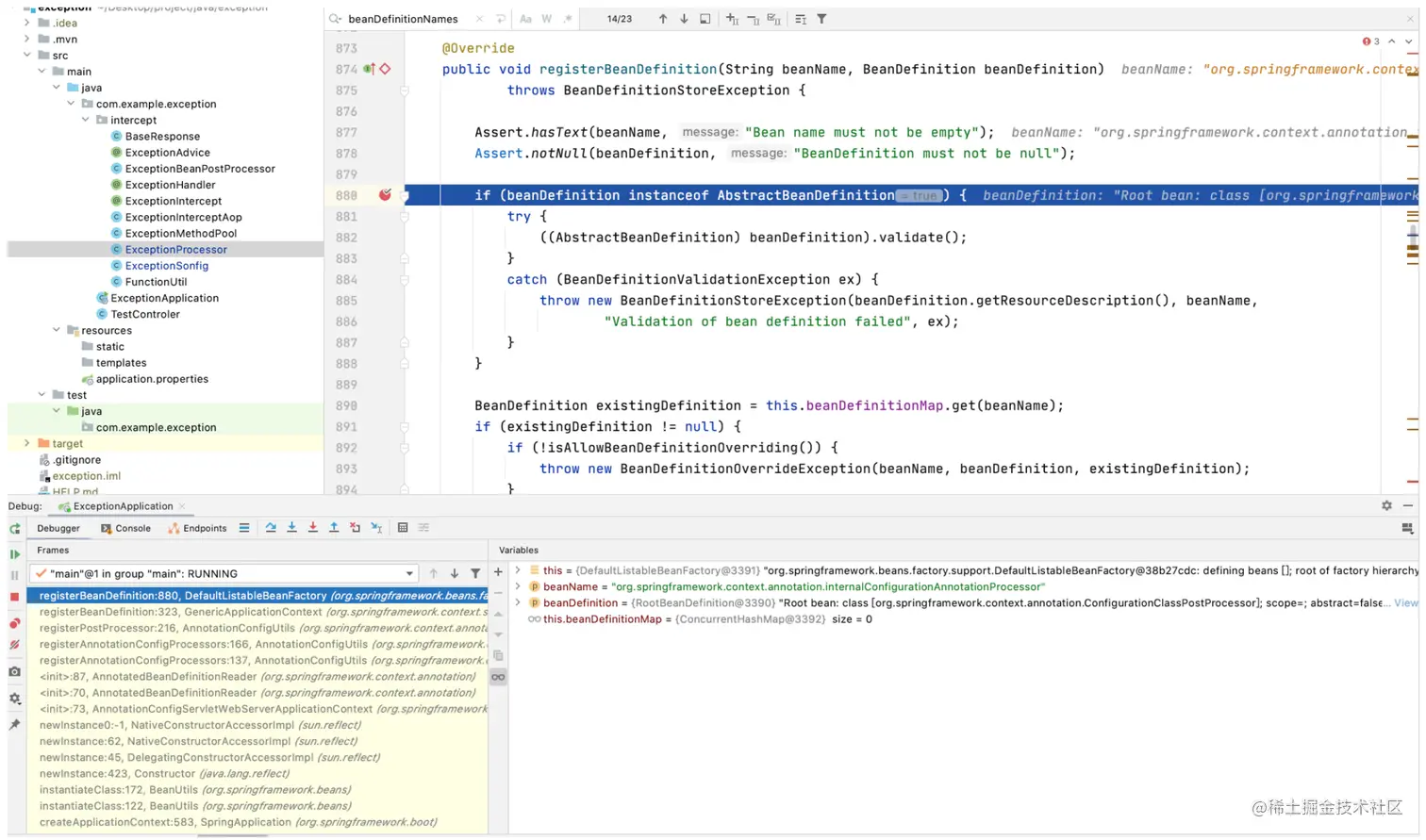Add a new watch with plus icon
Viewport: 1426px width, 840px height.
click(498, 572)
